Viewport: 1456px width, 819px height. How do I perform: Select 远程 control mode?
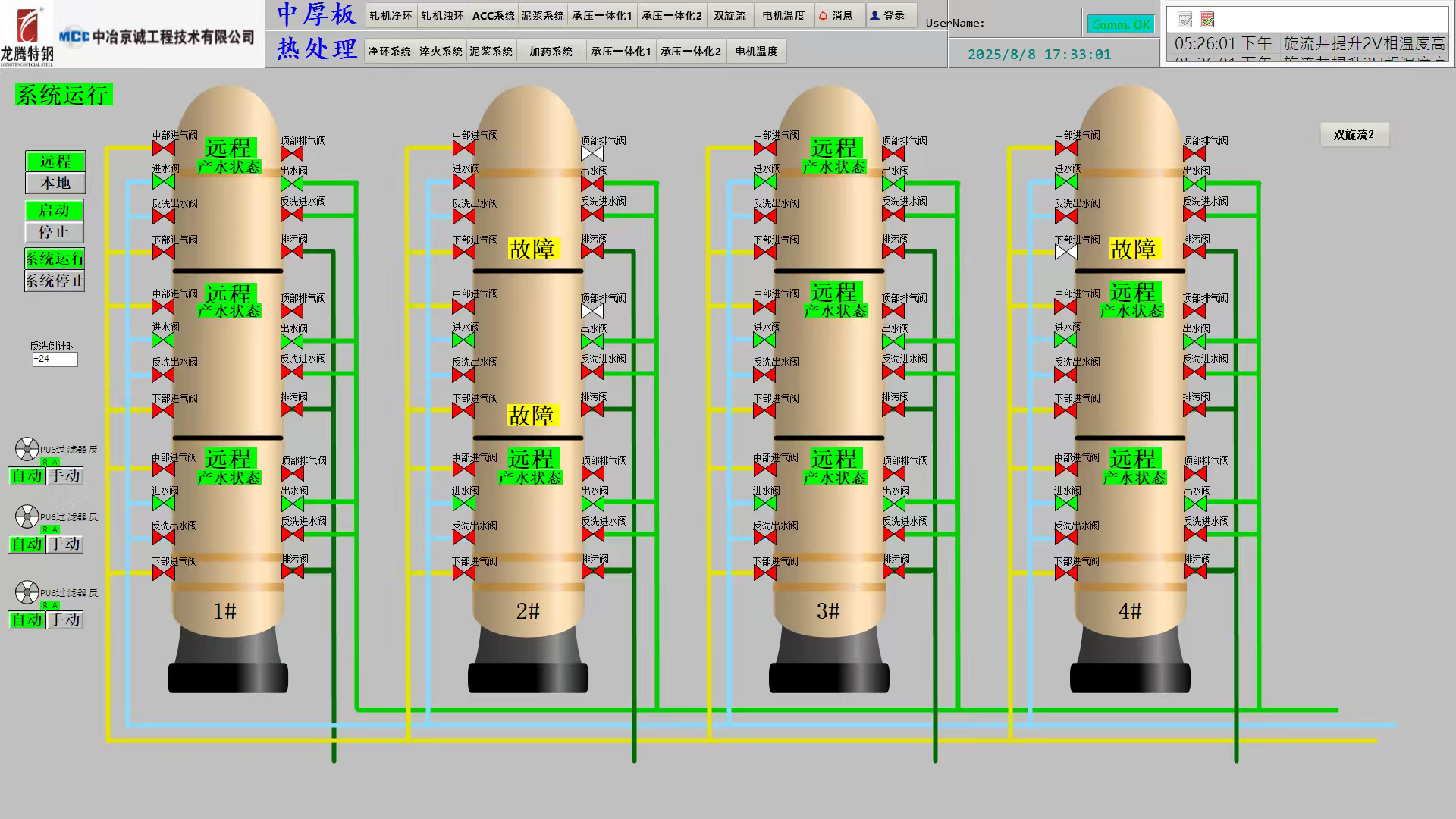[x=55, y=162]
